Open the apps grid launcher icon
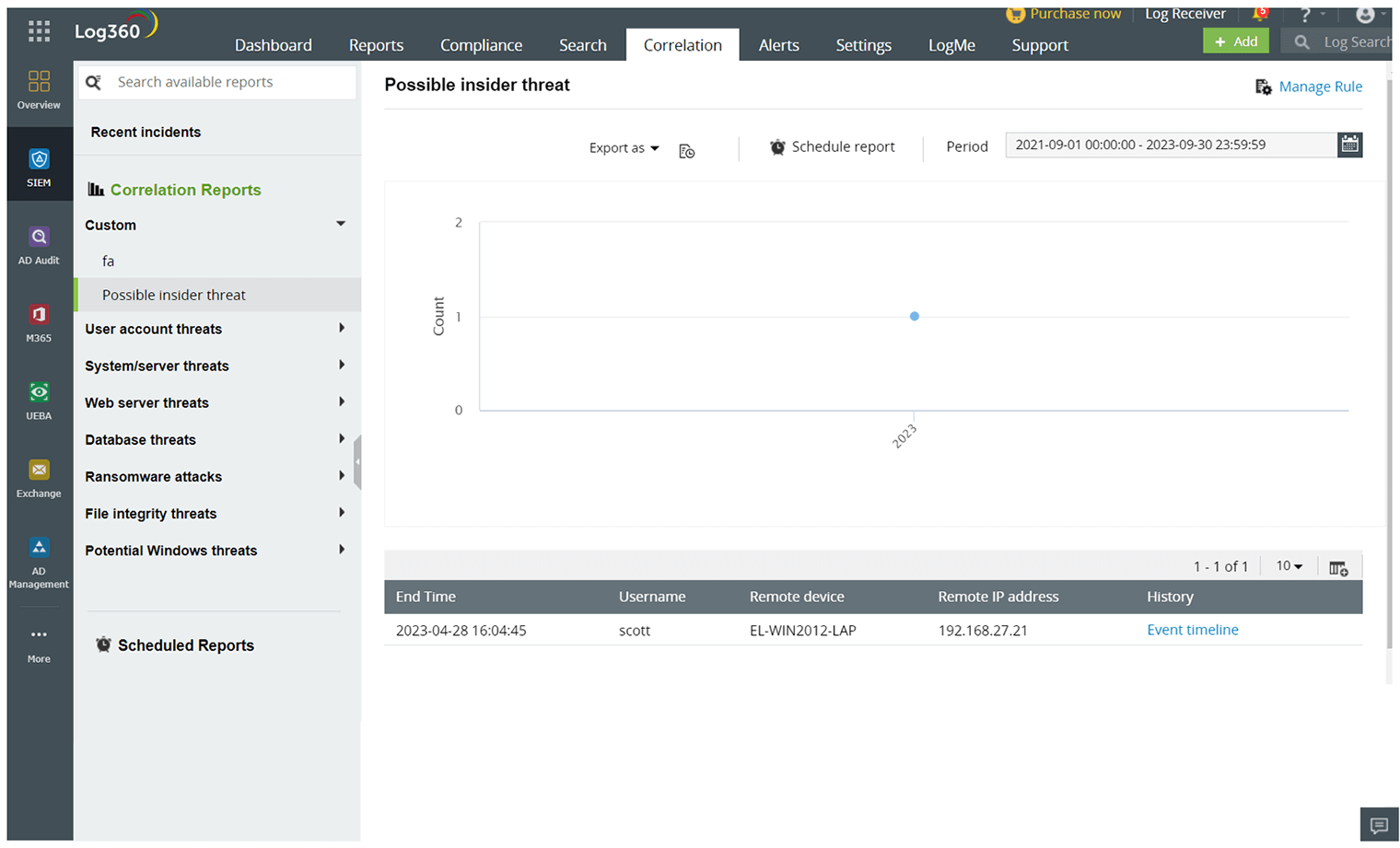Screen dimensions: 1400x848 pyautogui.click(x=39, y=31)
